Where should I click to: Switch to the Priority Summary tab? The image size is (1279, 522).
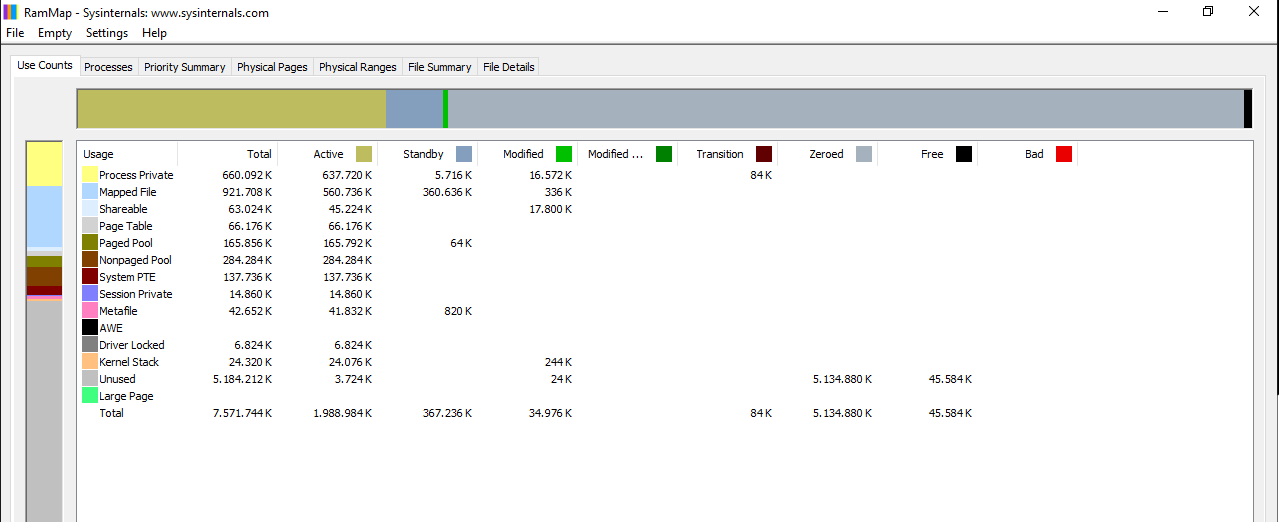tap(184, 67)
